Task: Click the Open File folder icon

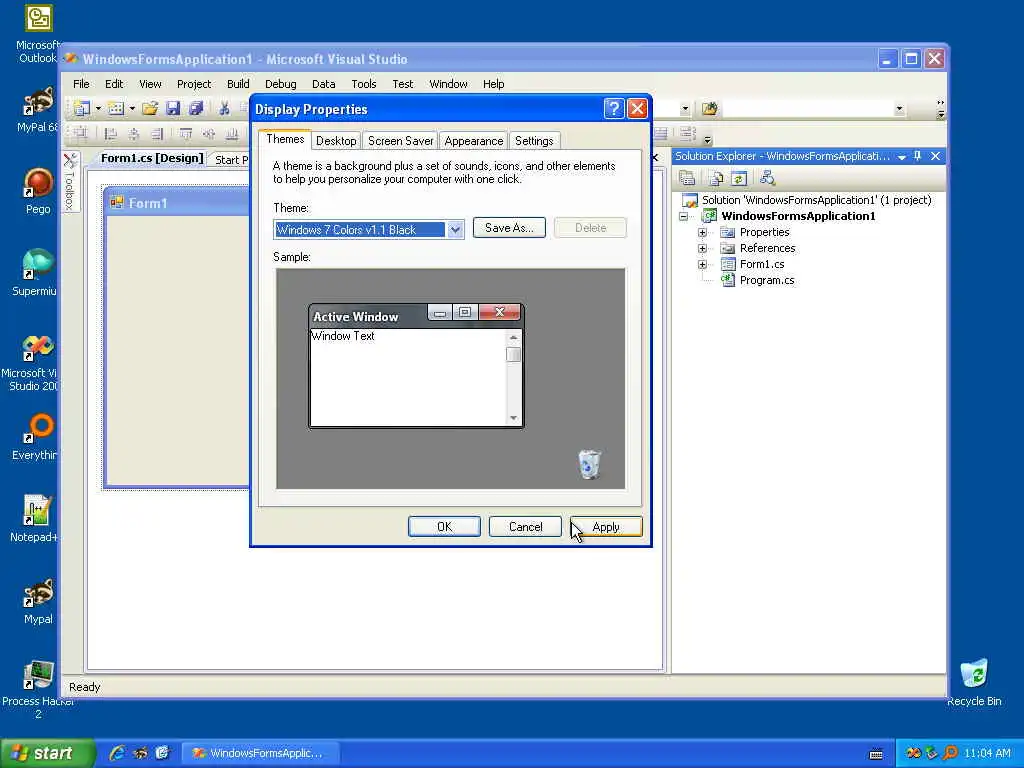Action: point(150,108)
